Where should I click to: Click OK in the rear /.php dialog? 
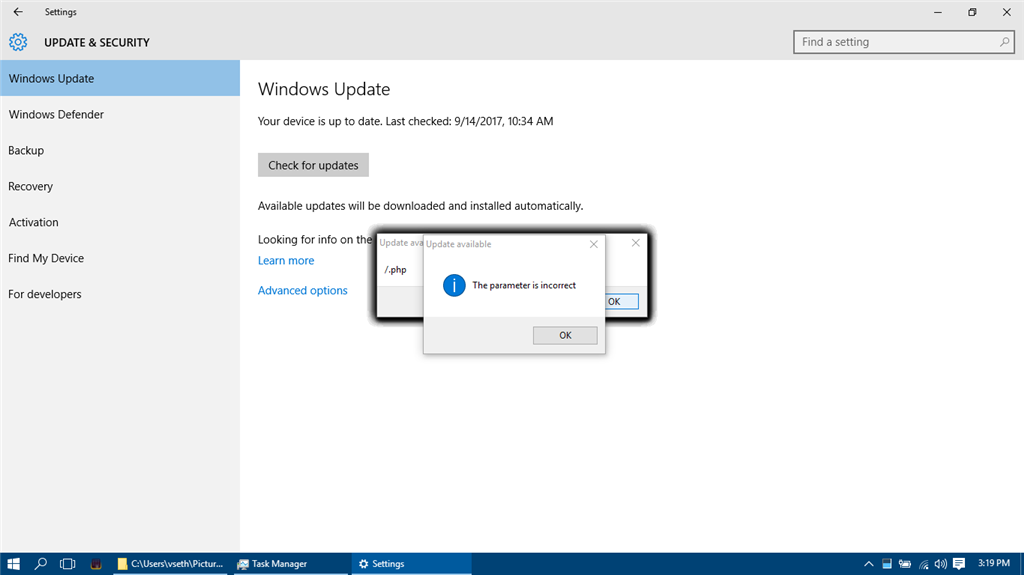pos(622,302)
